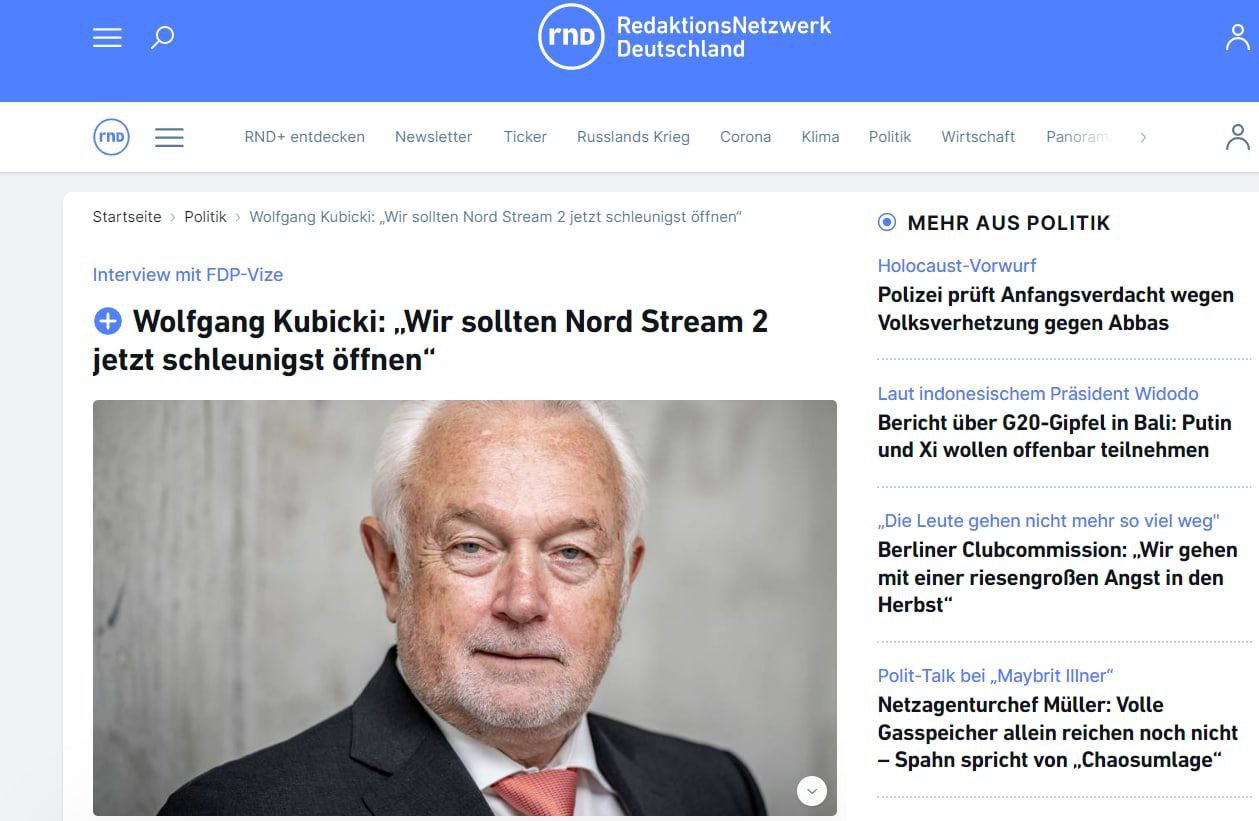
Task: Go to Wirtschaft section in navbar
Action: point(978,137)
